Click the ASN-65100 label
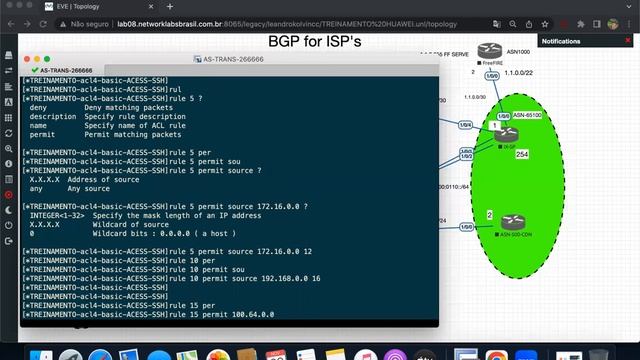 [x=527, y=115]
